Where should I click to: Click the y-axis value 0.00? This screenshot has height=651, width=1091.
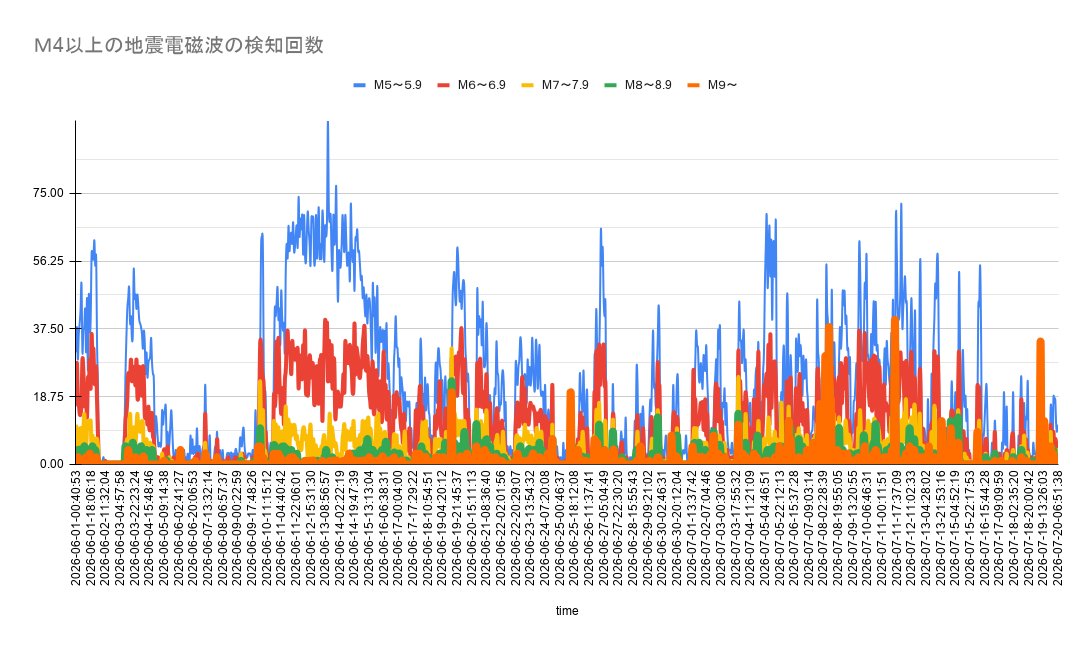click(51, 464)
